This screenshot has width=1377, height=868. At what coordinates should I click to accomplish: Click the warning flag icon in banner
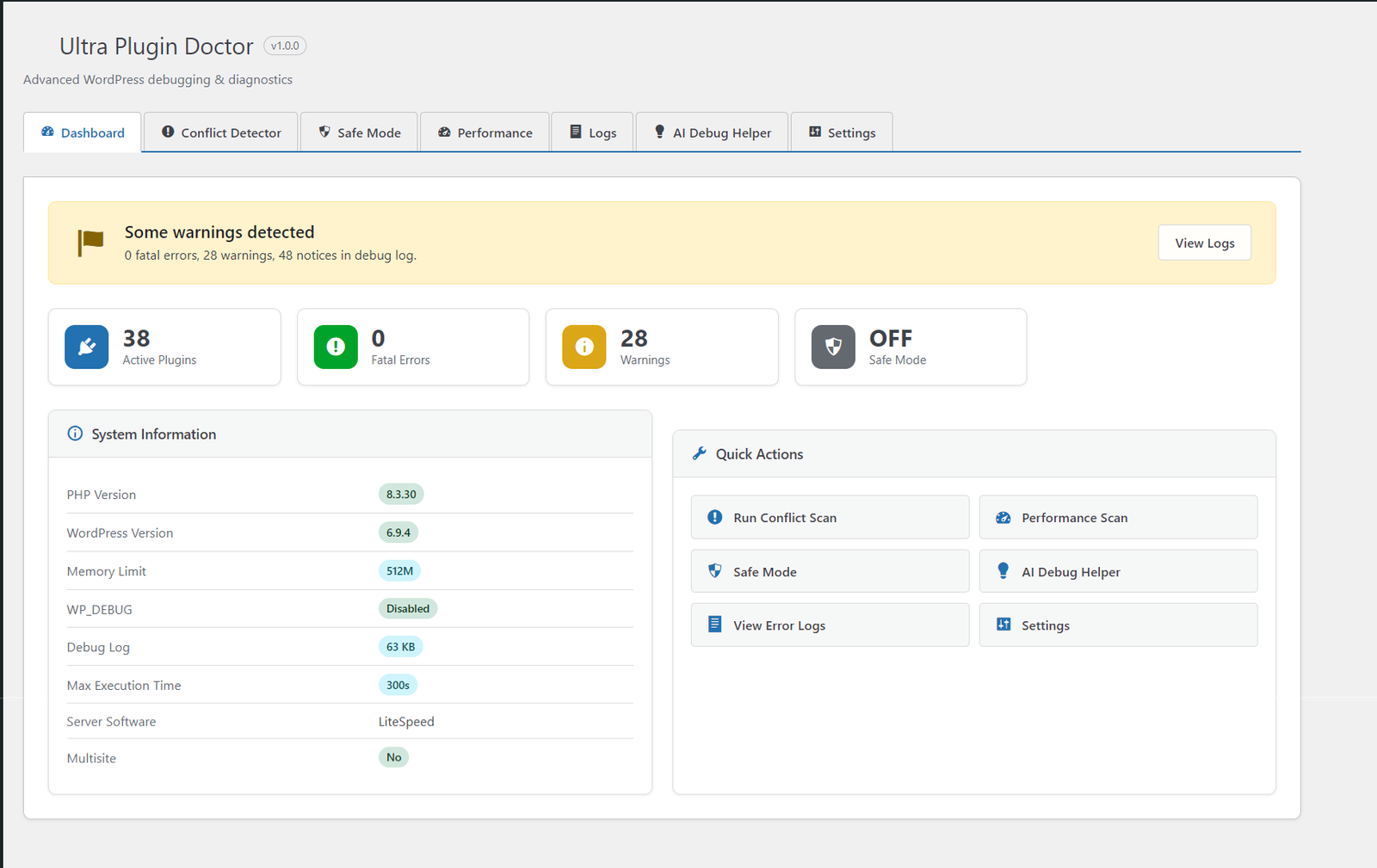[90, 242]
